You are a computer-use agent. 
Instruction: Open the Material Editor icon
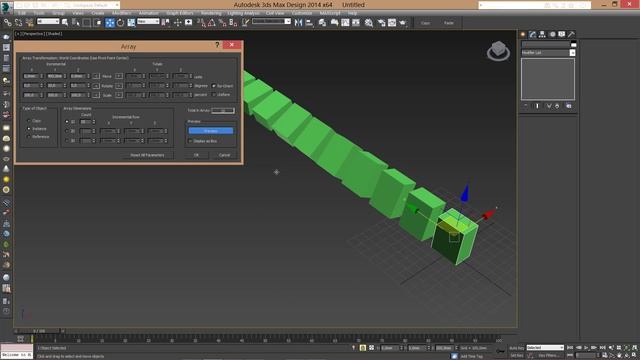[369, 22]
